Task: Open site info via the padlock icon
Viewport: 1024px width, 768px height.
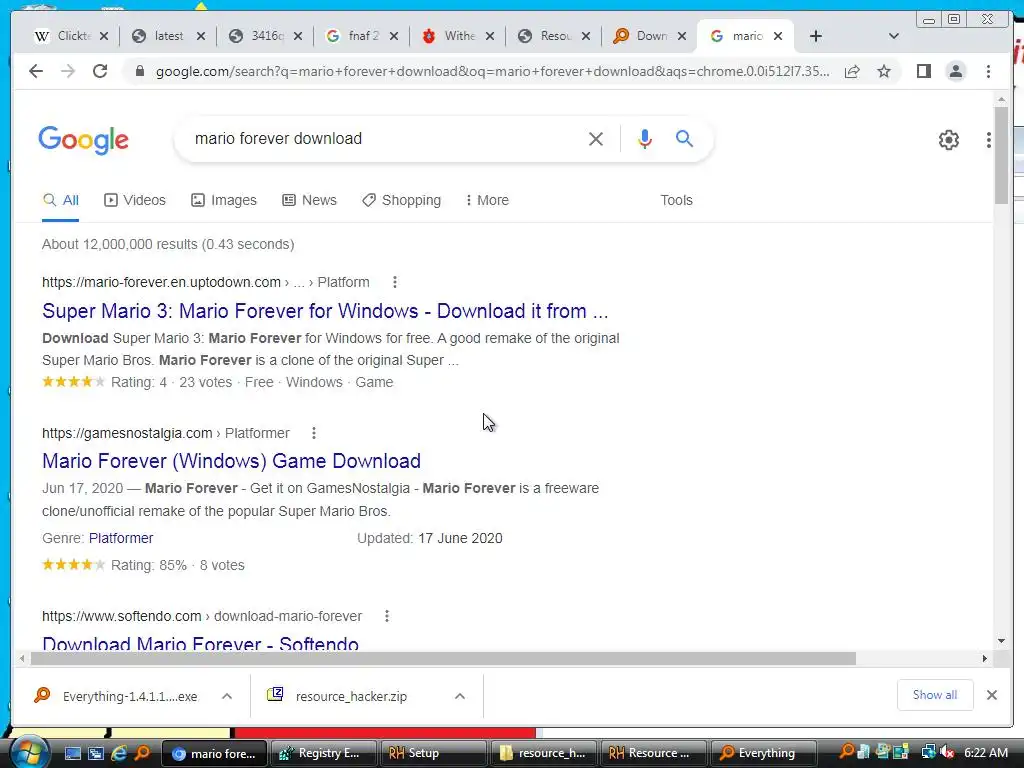Action: 140,71
